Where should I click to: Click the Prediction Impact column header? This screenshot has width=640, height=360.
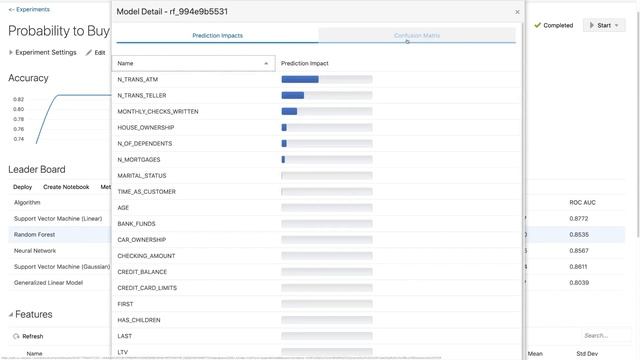click(304, 63)
